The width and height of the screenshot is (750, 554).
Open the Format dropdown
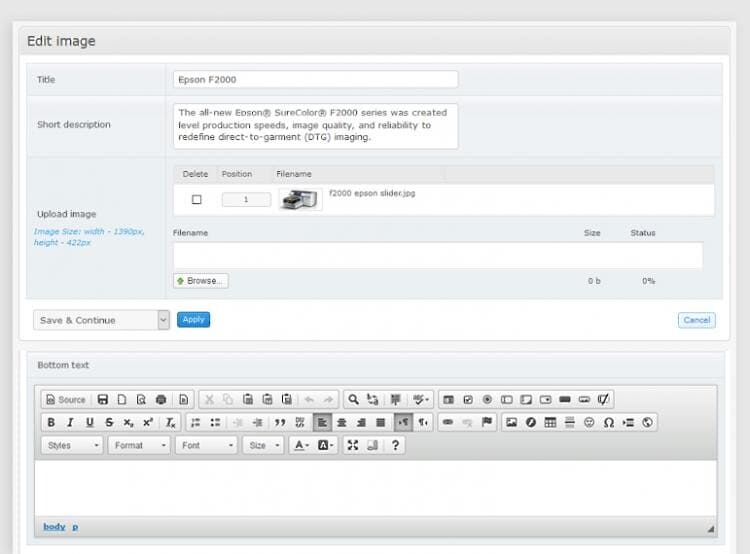pyautogui.click(x=139, y=445)
